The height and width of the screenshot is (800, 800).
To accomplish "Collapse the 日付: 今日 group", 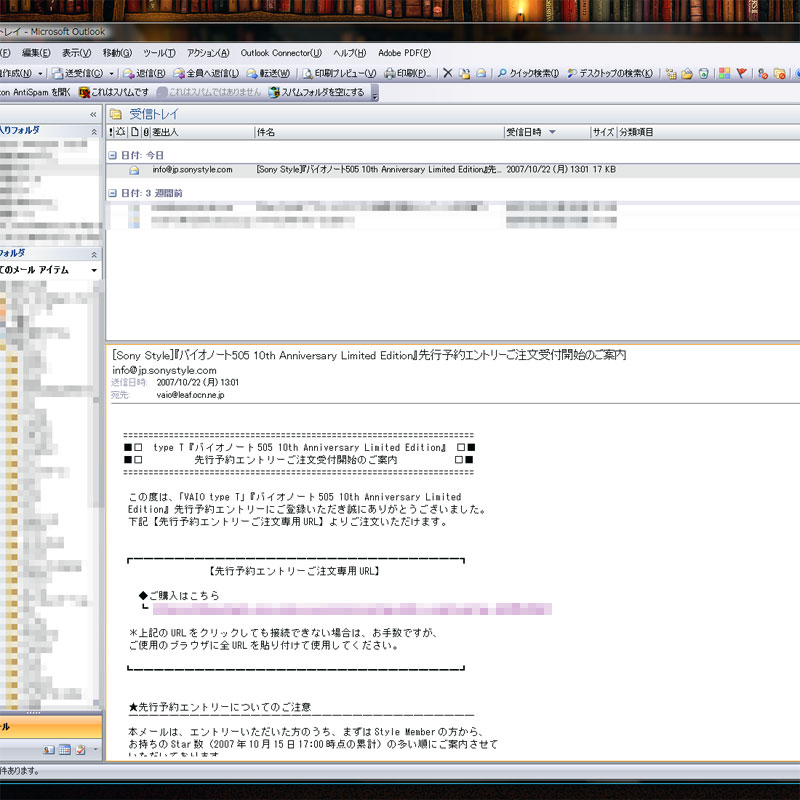I will [x=112, y=155].
